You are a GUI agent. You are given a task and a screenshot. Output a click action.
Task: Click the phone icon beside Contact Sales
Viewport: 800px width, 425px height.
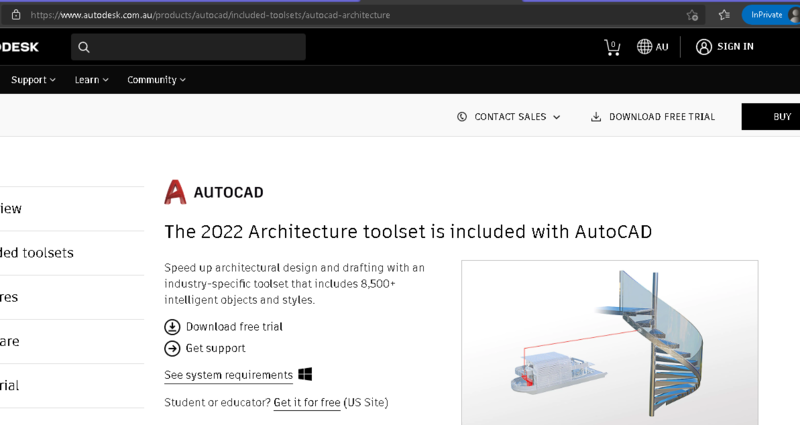point(462,117)
